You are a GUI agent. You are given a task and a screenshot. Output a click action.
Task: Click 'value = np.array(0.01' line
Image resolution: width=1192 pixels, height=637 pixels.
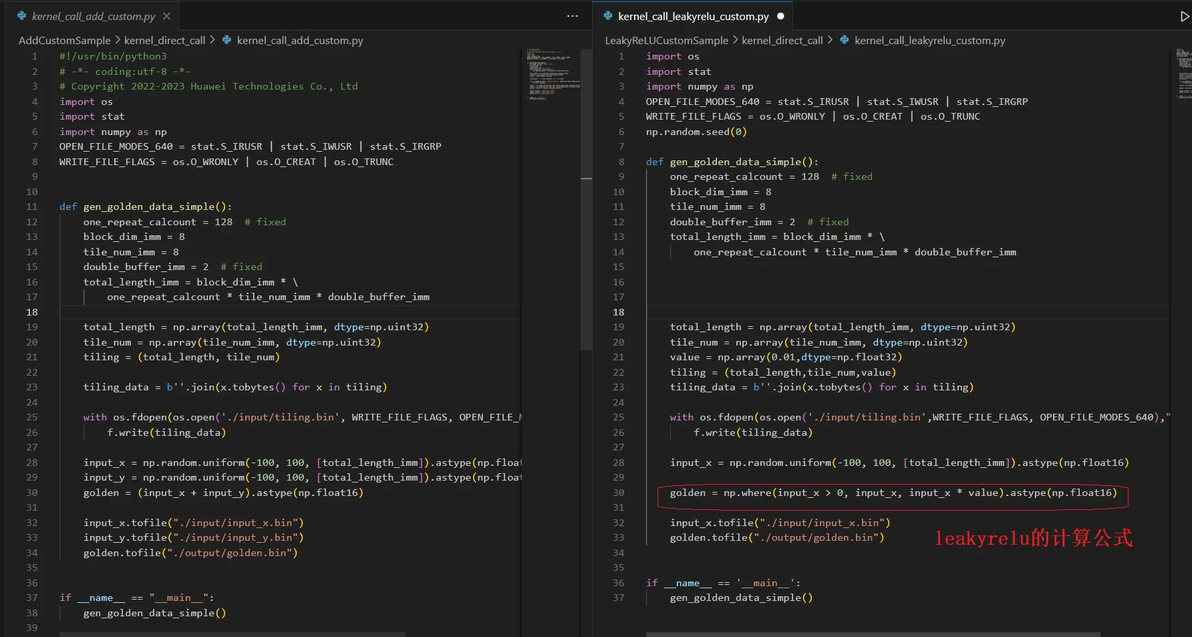pos(786,357)
